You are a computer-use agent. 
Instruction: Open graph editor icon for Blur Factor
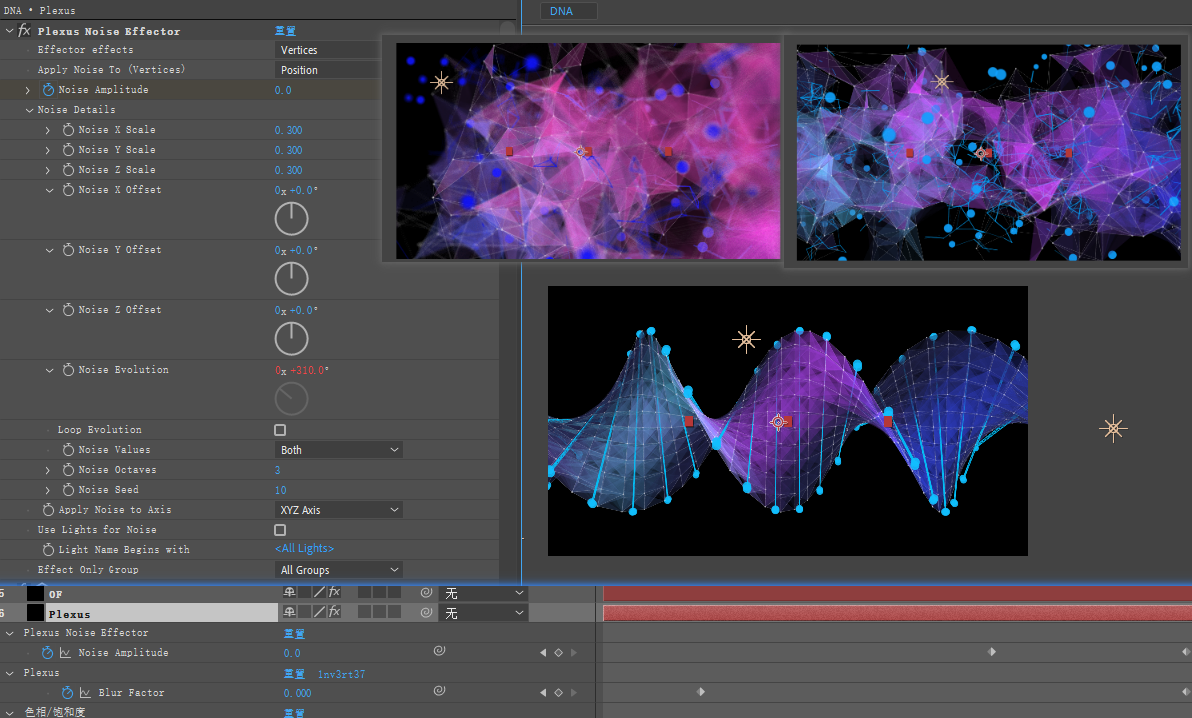pyautogui.click(x=85, y=693)
